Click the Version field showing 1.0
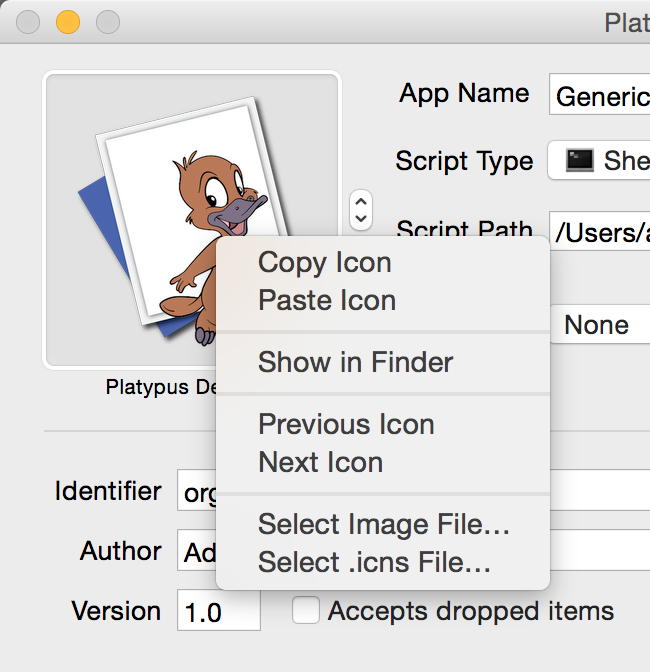Viewport: 650px width, 672px height. coord(219,610)
